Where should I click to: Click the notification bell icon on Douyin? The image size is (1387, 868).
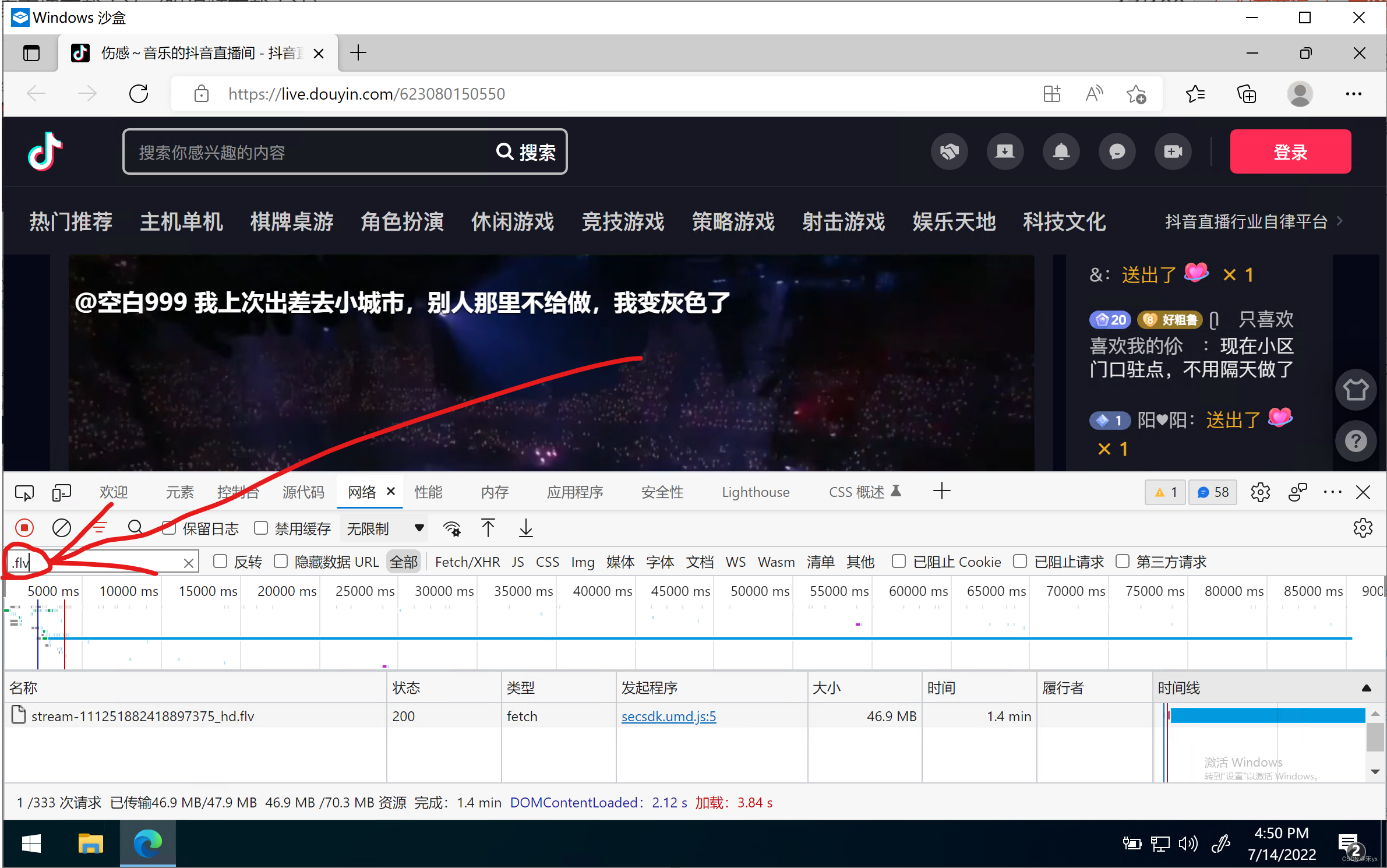(1061, 152)
